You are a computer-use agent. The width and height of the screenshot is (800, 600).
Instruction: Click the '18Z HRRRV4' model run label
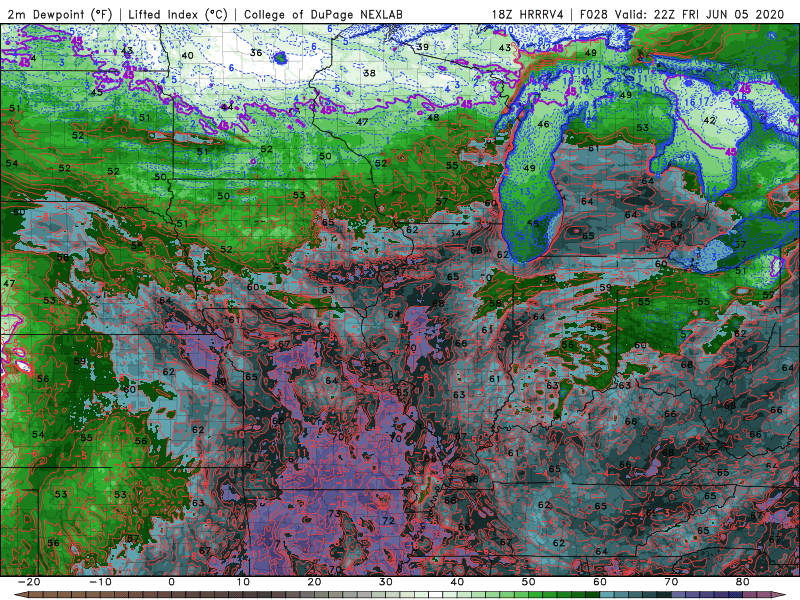[x=528, y=15]
